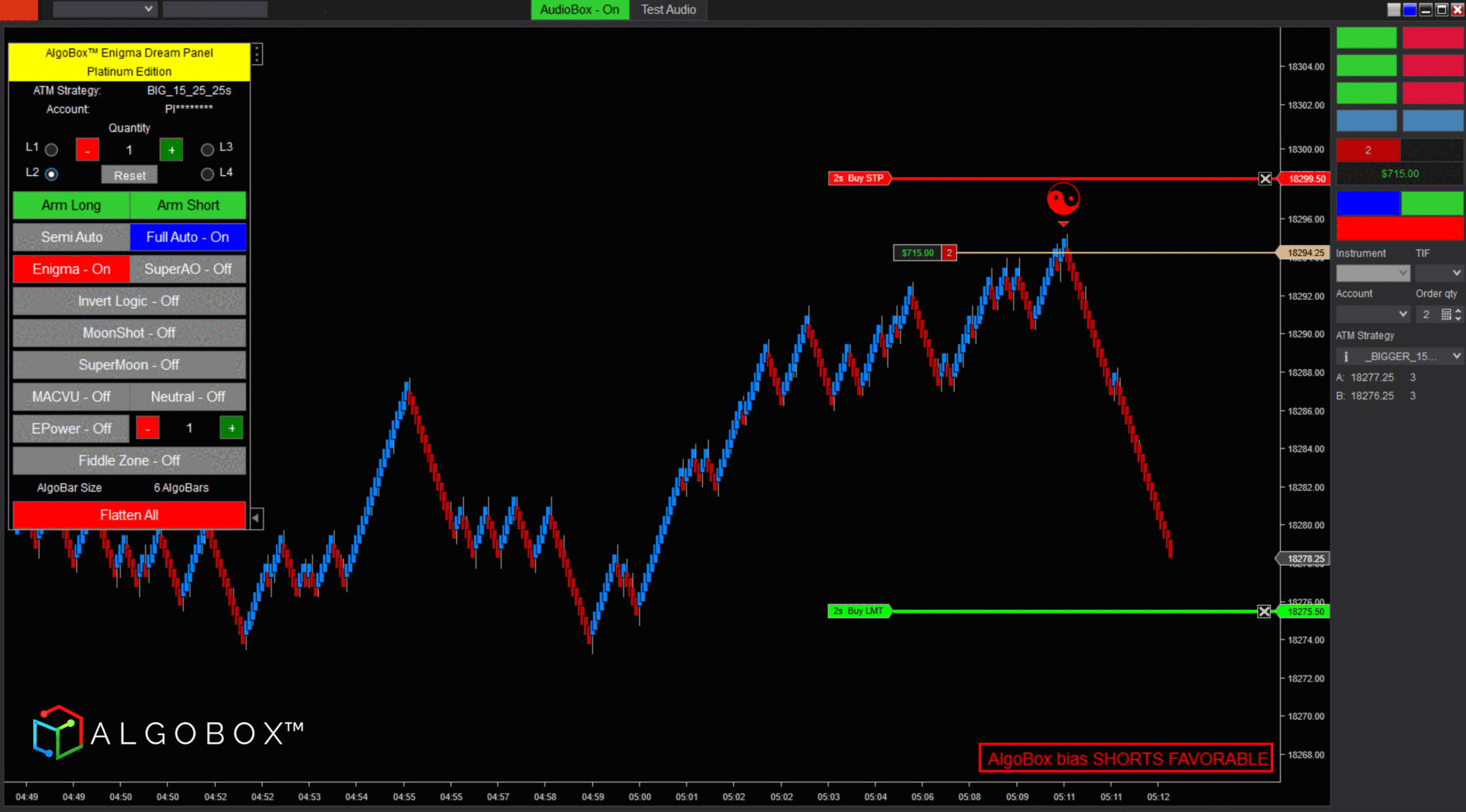Open the panel's three-dot options menu
The width and height of the screenshot is (1466, 812).
point(258,54)
